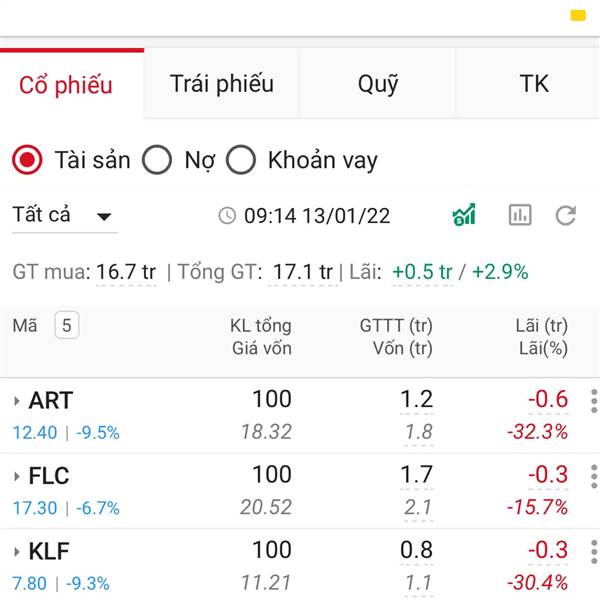Open KLF row three-dot menu
This screenshot has height=600, width=600.
[594, 551]
